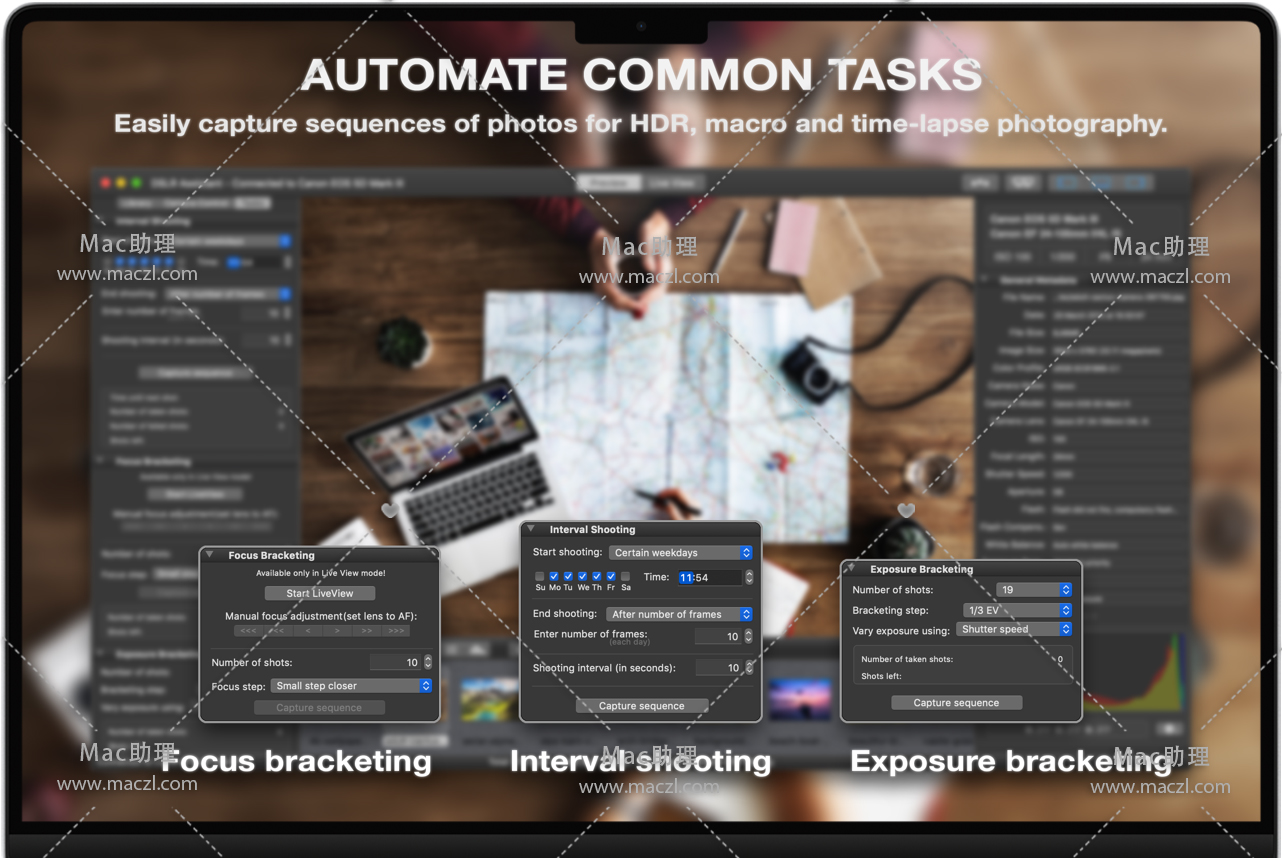Click the Start LiveView button
This screenshot has height=858, width=1282.
[x=319, y=593]
